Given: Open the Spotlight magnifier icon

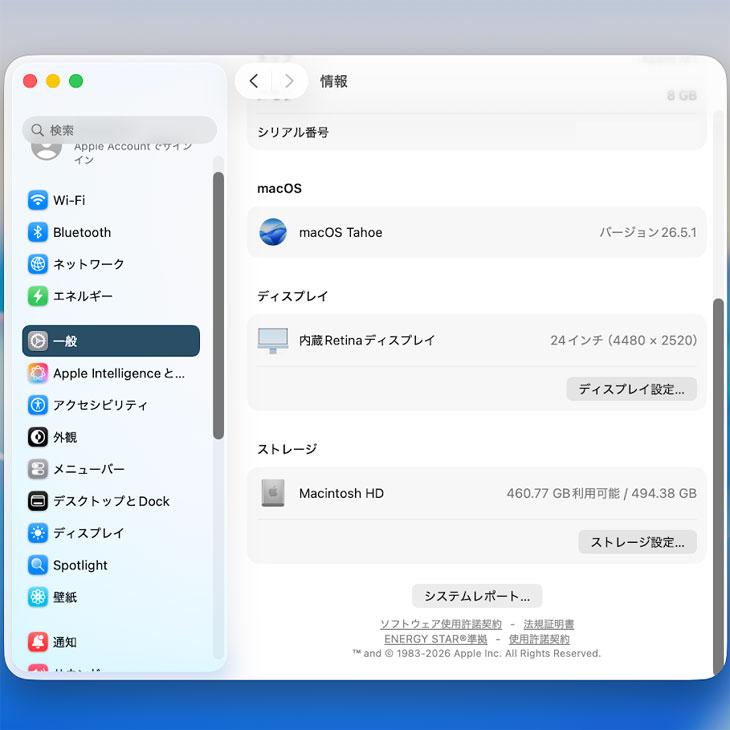Looking at the screenshot, I should pyautogui.click(x=38, y=565).
